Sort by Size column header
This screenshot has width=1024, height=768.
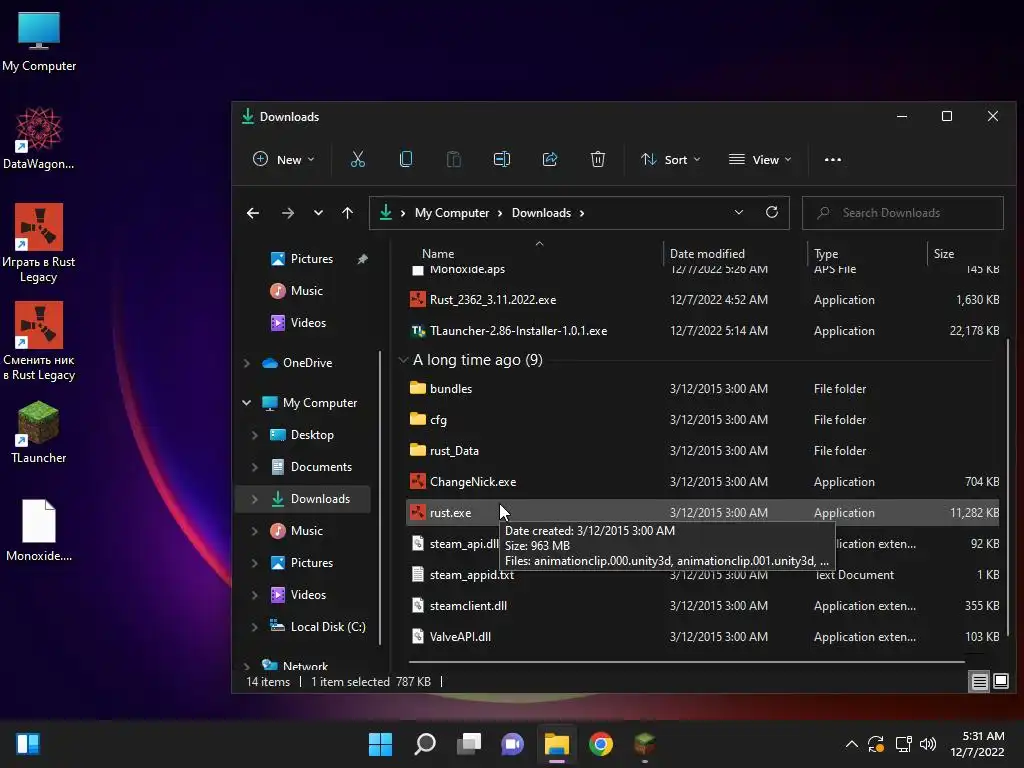click(x=944, y=254)
